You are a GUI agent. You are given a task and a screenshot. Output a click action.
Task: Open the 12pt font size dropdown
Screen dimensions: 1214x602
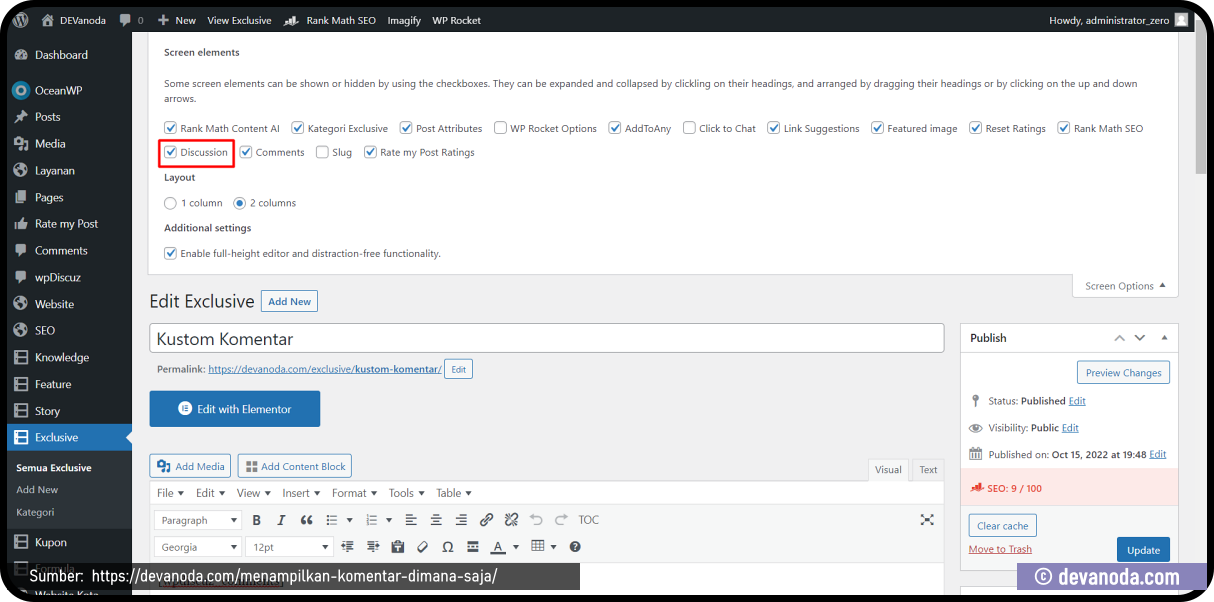coord(289,547)
